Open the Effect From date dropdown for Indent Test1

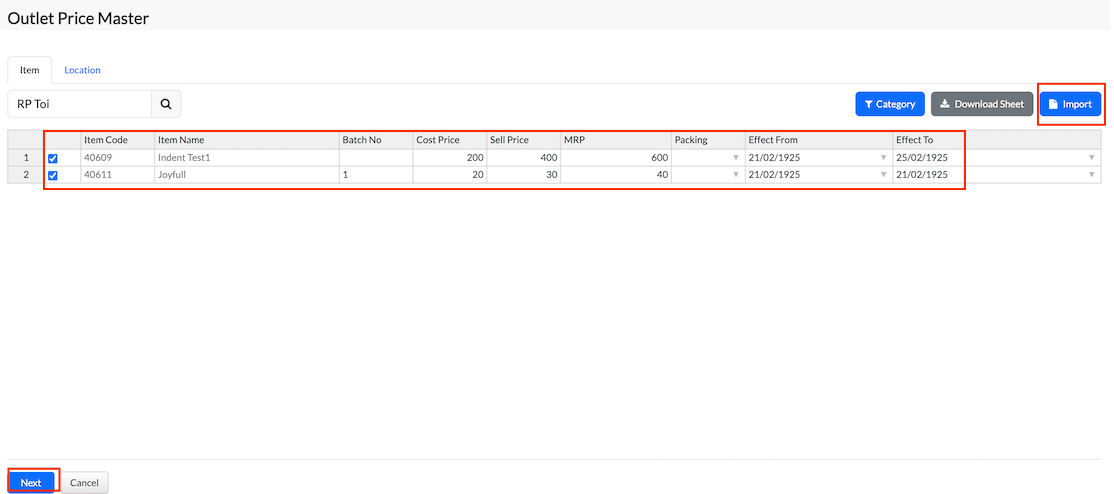coord(884,158)
